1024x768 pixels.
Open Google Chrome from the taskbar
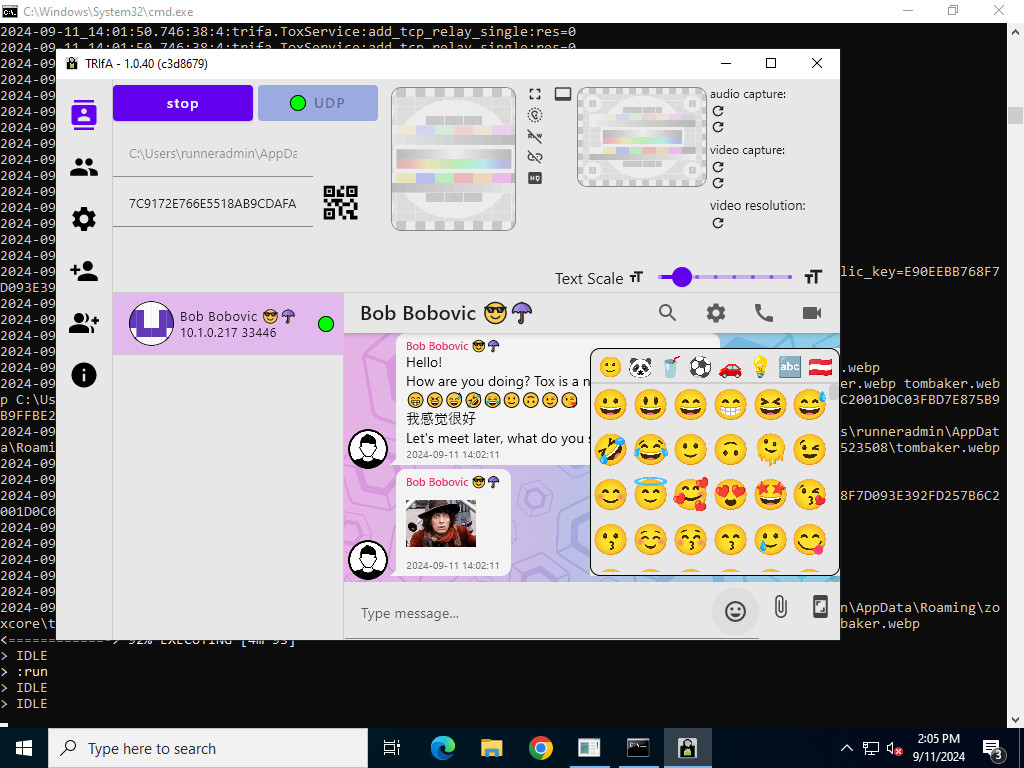click(x=540, y=748)
